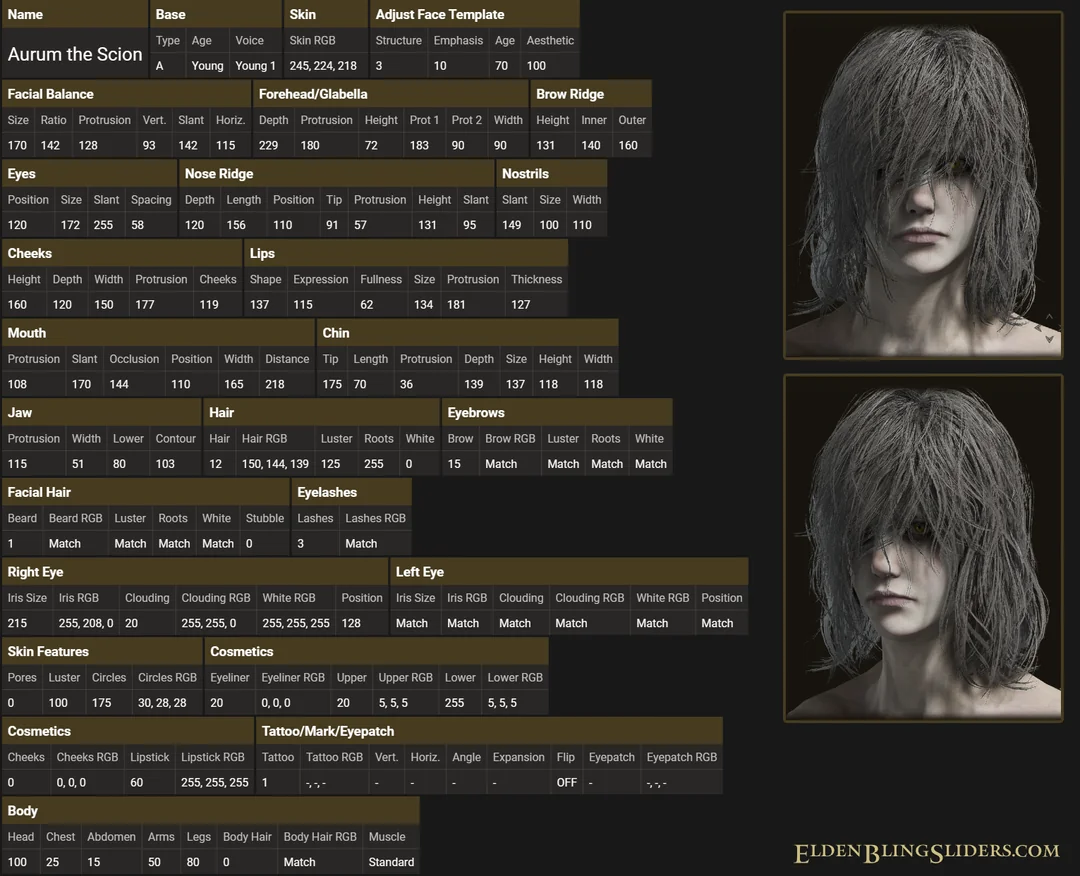Click the Eyes Spacing value '58'
The width and height of the screenshot is (1080, 876).
138,225
